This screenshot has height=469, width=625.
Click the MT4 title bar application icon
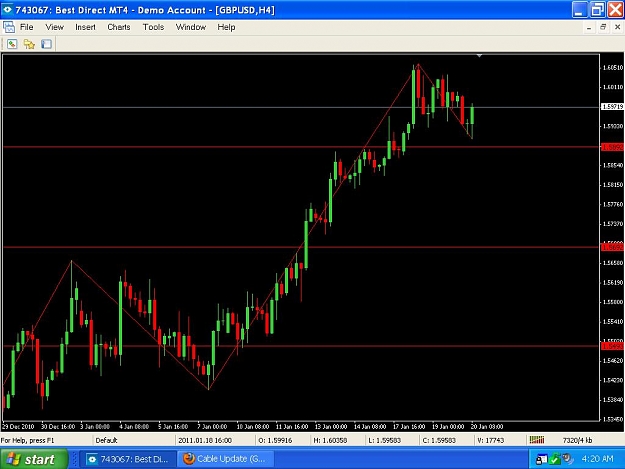7,10
